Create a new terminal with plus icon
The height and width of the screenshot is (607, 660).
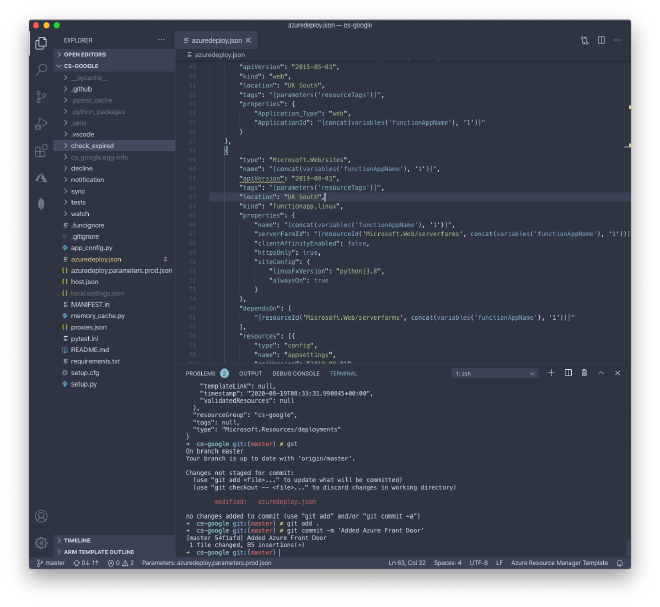point(551,373)
